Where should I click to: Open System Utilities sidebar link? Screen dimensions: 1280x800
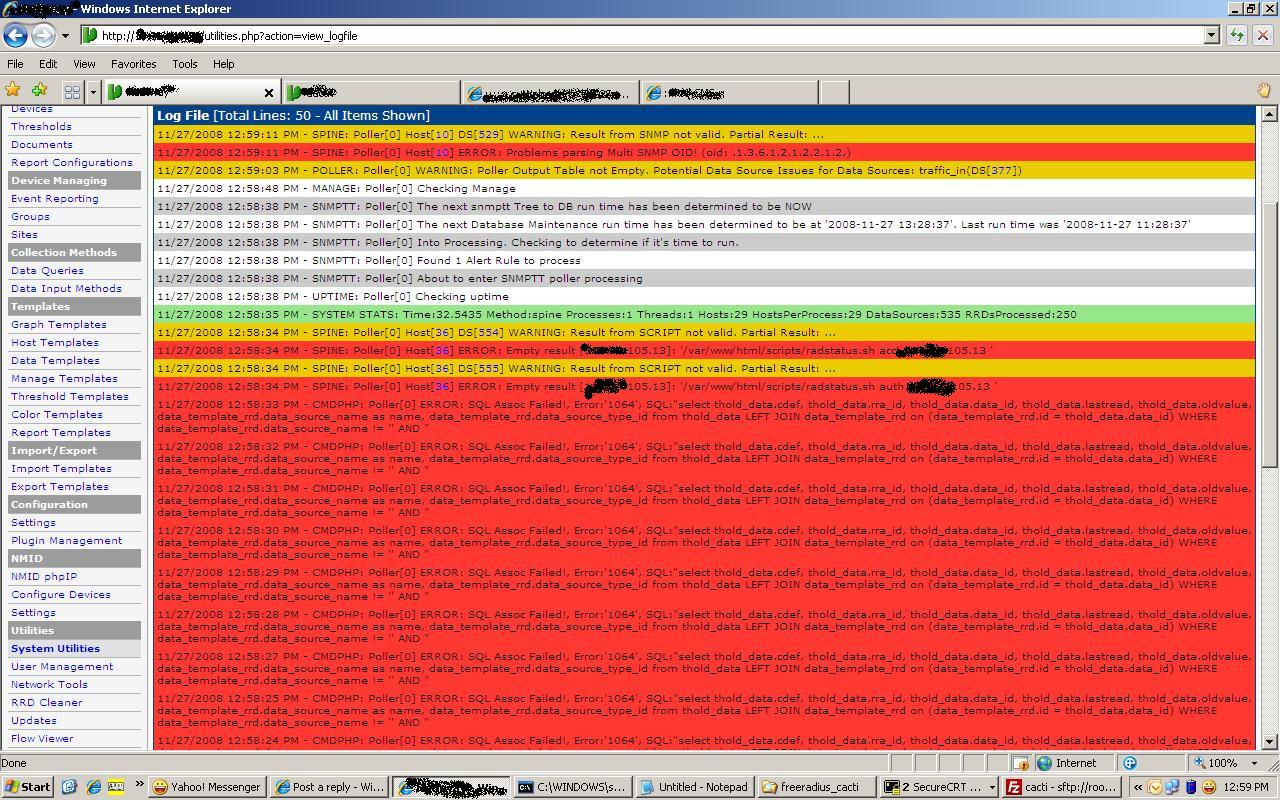pos(55,649)
